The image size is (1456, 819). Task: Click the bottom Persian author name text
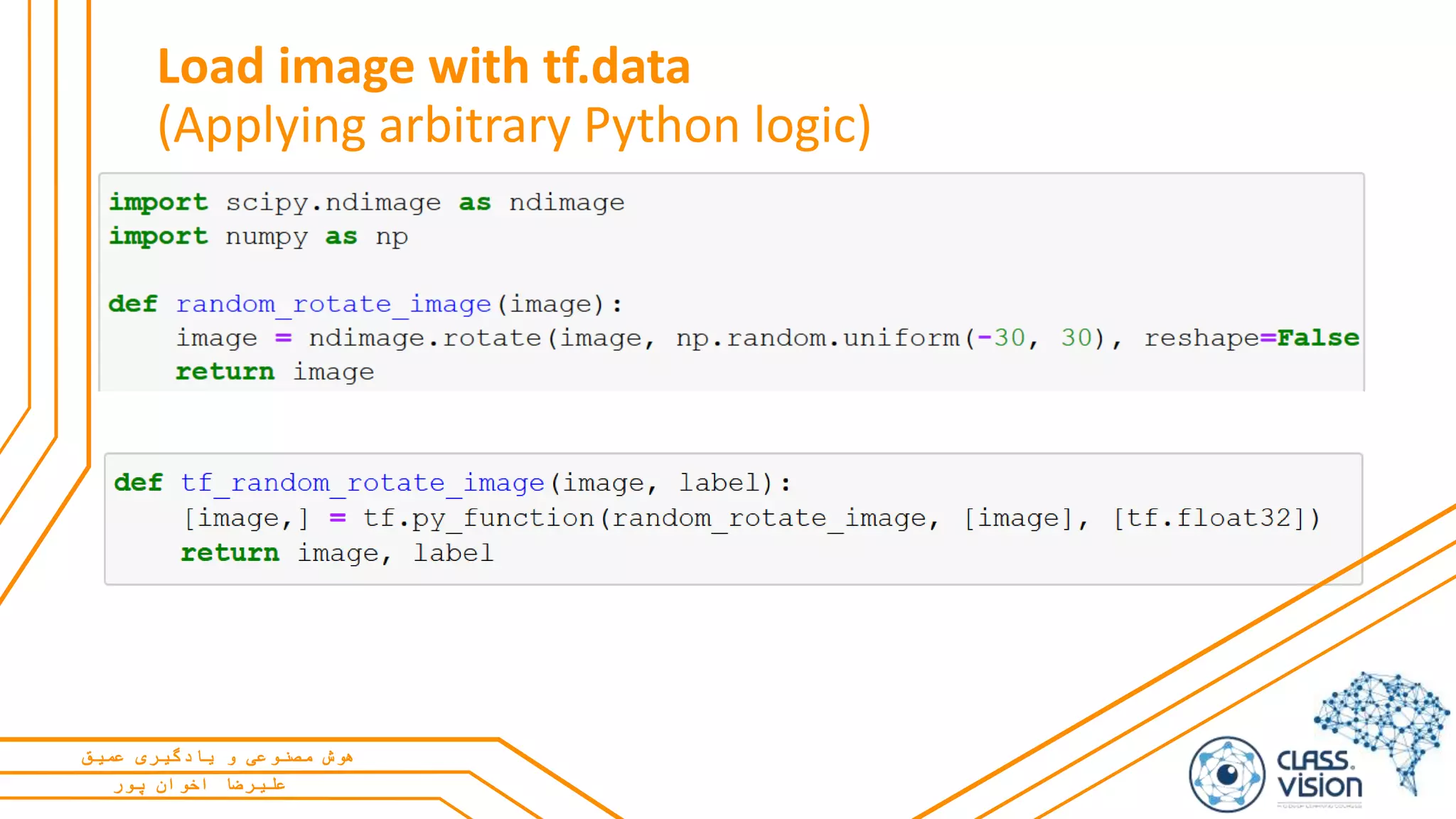point(200,785)
